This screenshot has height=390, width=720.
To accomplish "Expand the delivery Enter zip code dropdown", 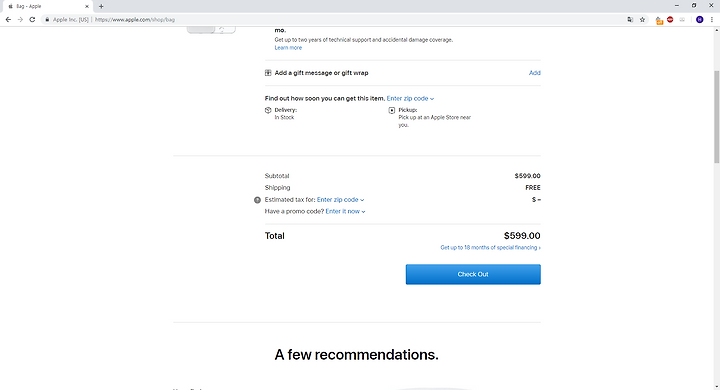I will click(410, 98).
